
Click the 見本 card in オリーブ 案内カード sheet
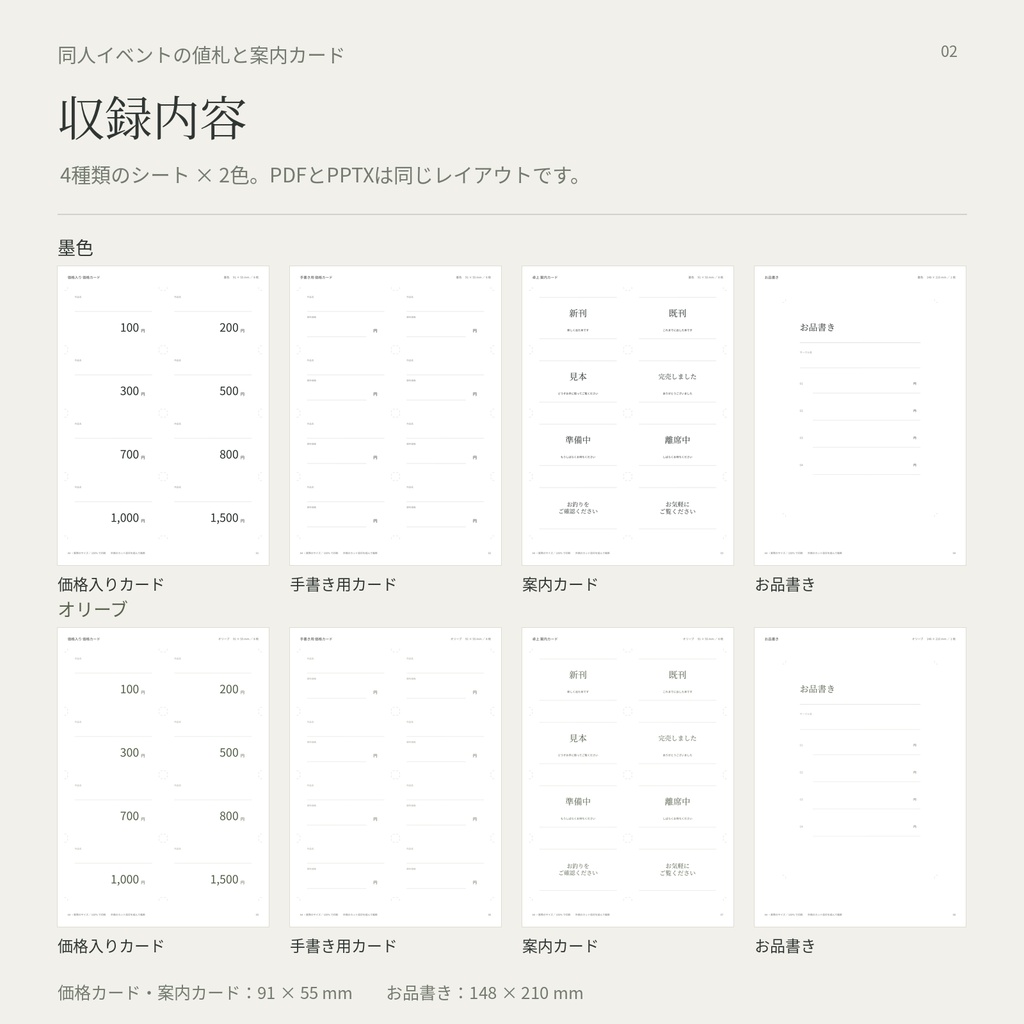tap(578, 744)
